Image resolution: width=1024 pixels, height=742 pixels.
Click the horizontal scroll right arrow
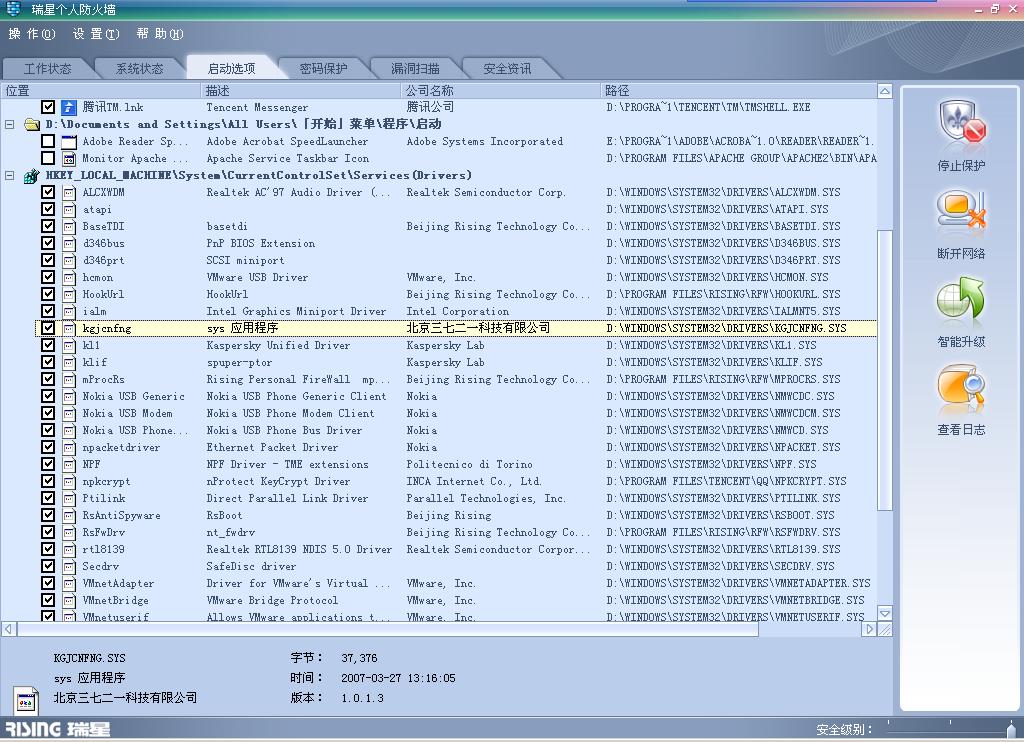[x=869, y=629]
